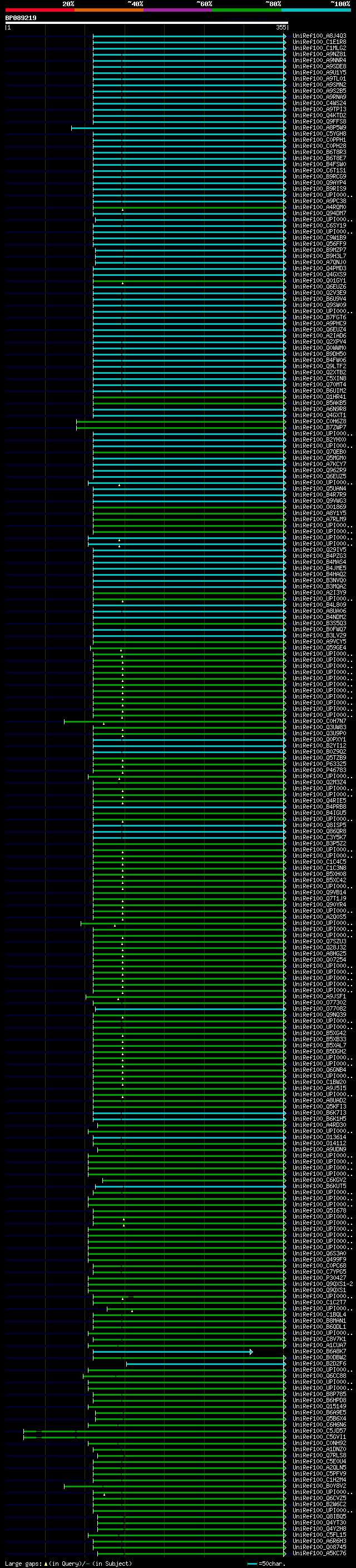356x1568 pixels.
Task: Open the UniRef100_Q56FF9 hit
Action: [319, 244]
